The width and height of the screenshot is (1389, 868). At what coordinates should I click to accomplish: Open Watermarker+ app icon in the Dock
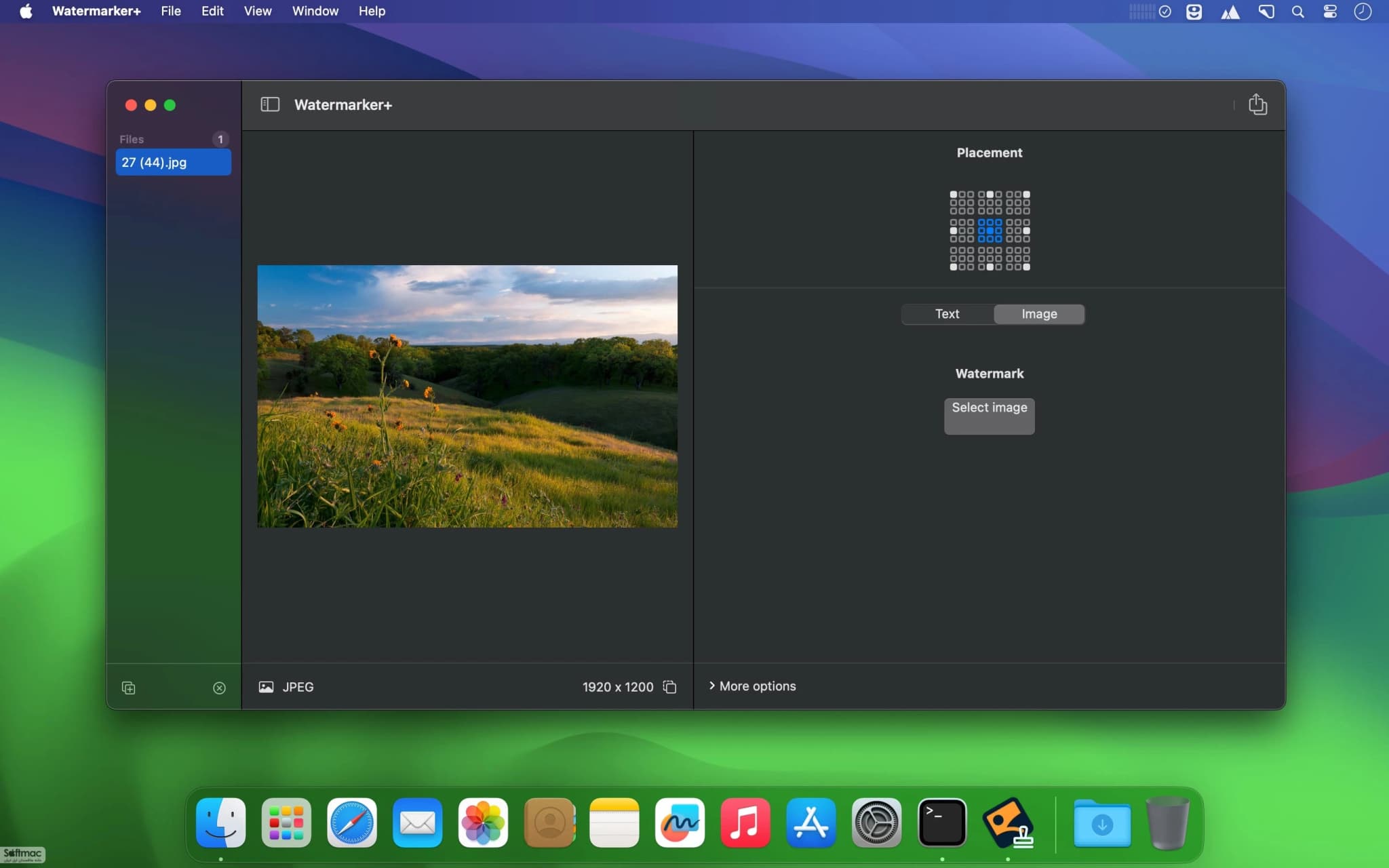click(x=1008, y=823)
